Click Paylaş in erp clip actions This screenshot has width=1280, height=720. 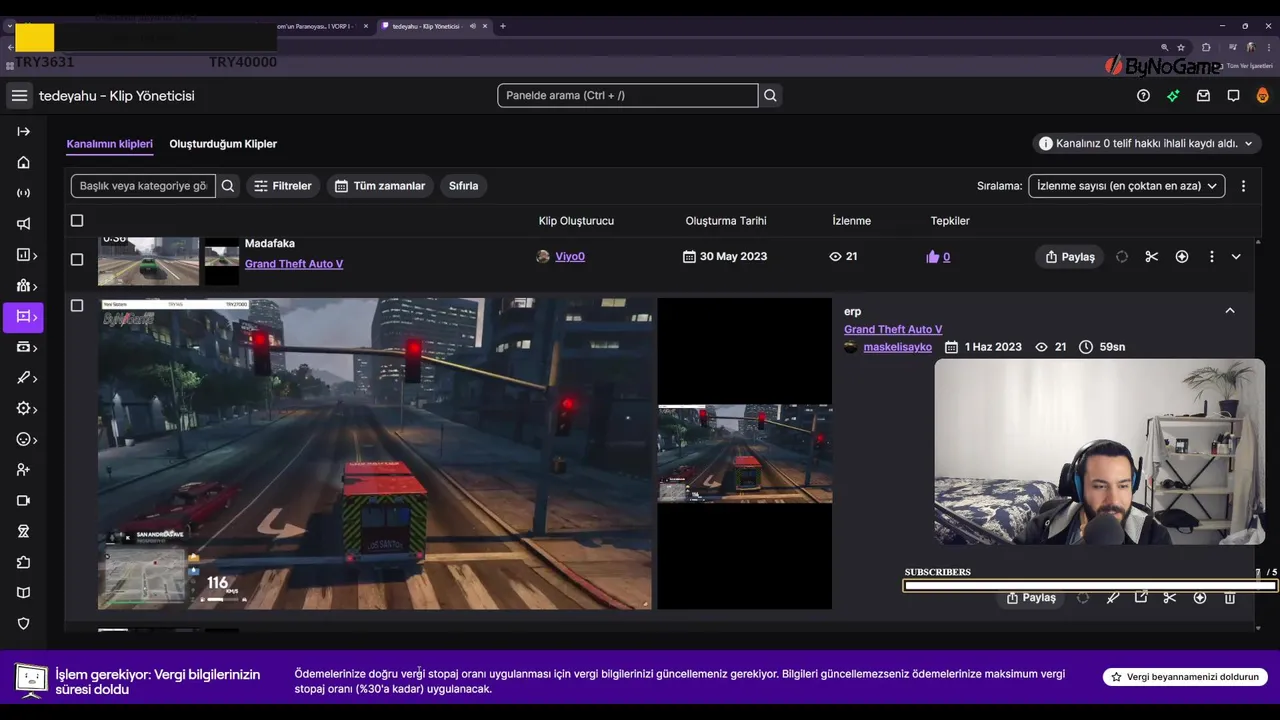1030,598
